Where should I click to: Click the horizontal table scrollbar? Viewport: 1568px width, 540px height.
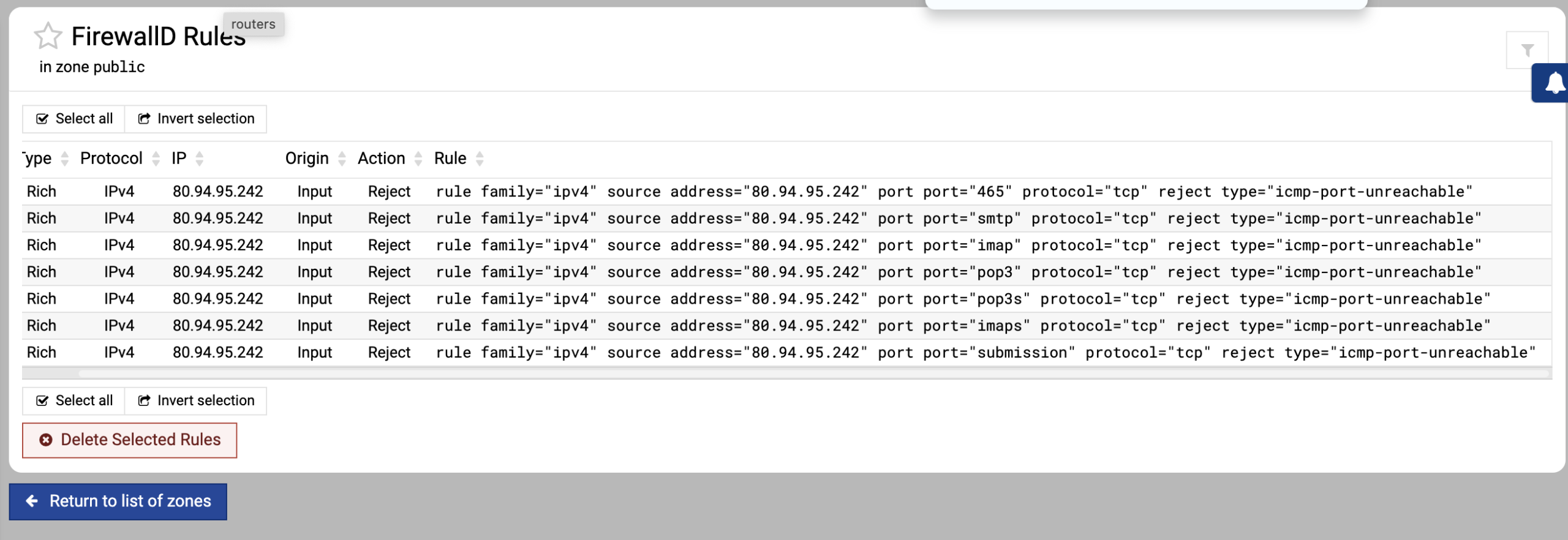pyautogui.click(x=786, y=373)
